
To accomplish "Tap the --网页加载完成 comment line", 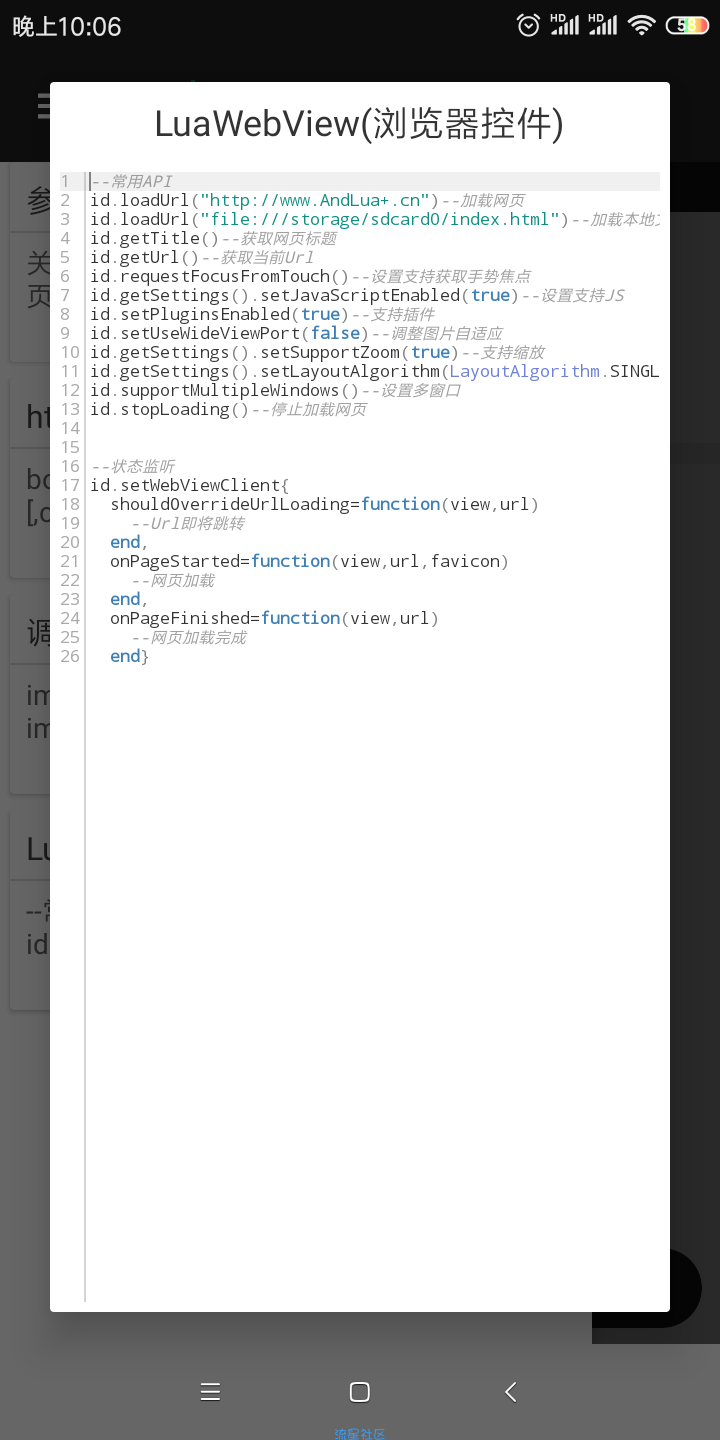I will (189, 637).
